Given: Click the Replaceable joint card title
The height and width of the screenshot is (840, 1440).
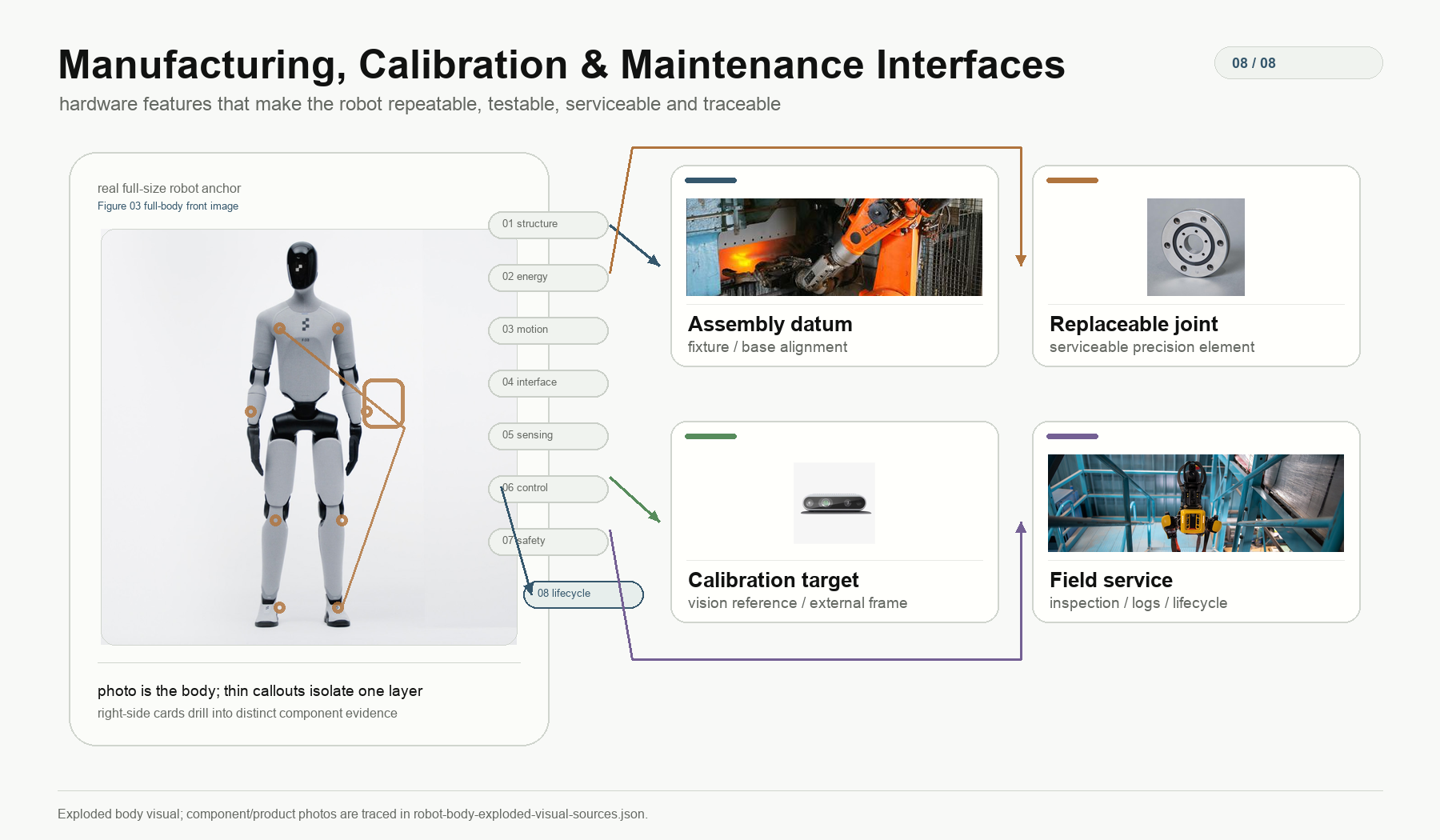Looking at the screenshot, I should click(x=1134, y=324).
